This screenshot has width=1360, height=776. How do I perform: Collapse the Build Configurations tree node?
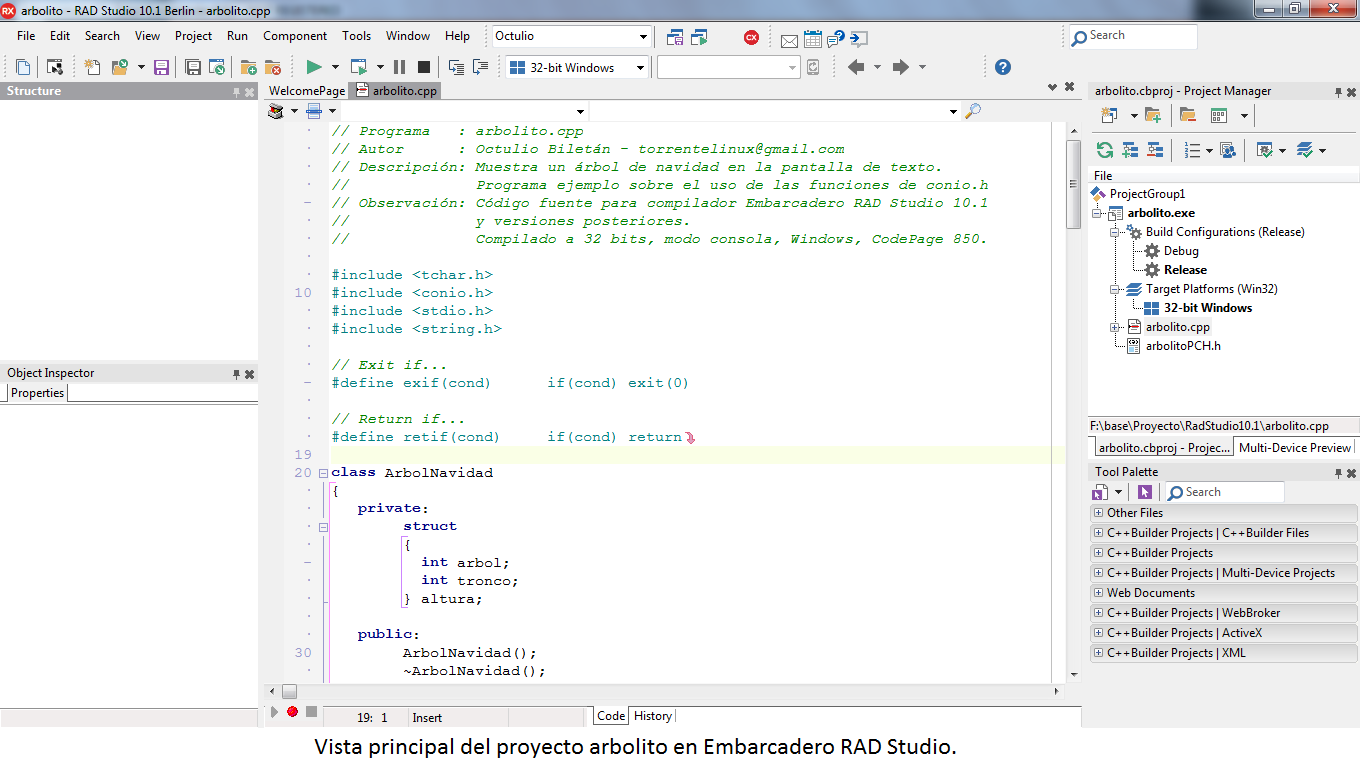point(1115,232)
